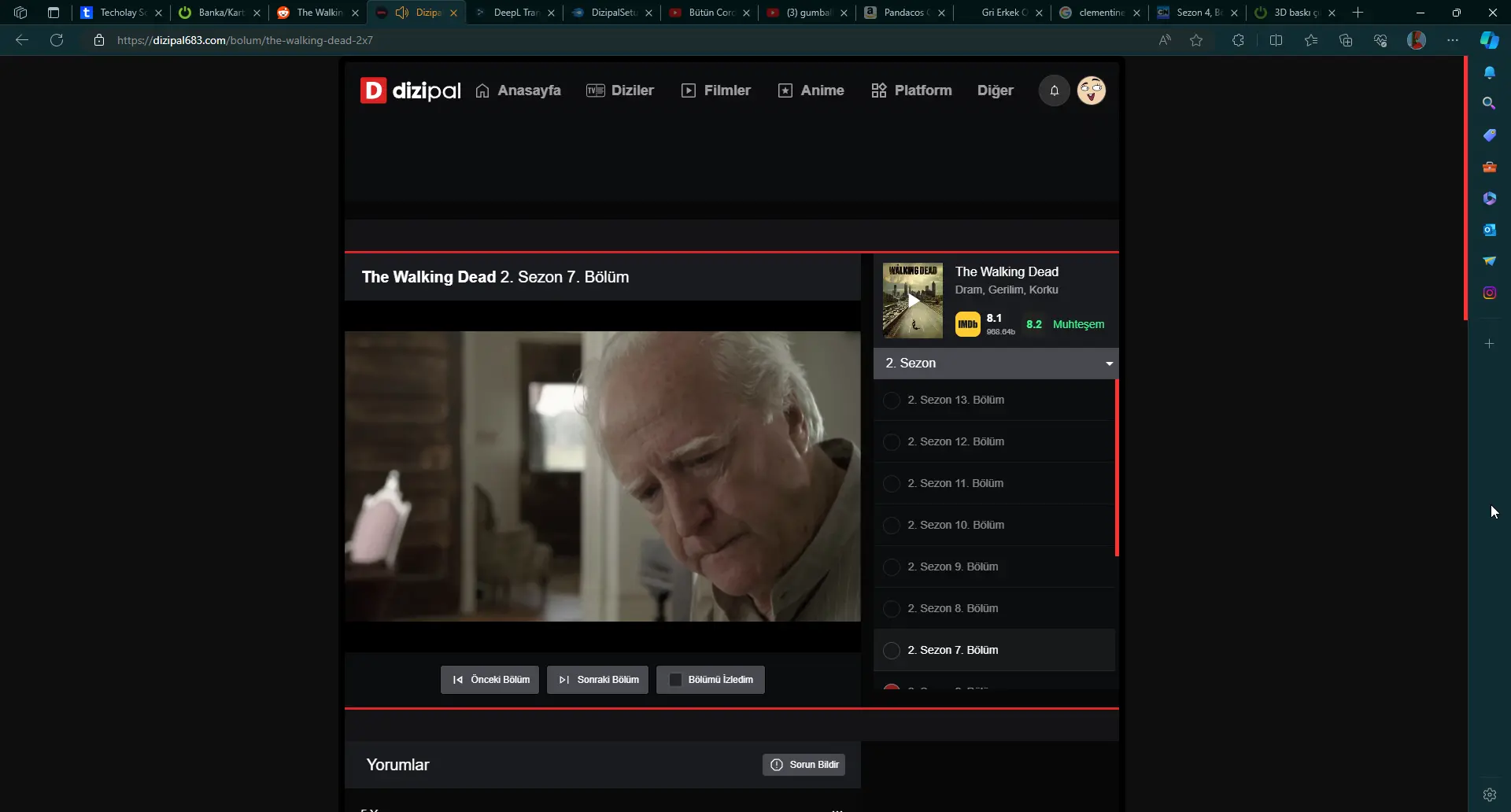Open sidebar Instagram icon

[x=1489, y=293]
